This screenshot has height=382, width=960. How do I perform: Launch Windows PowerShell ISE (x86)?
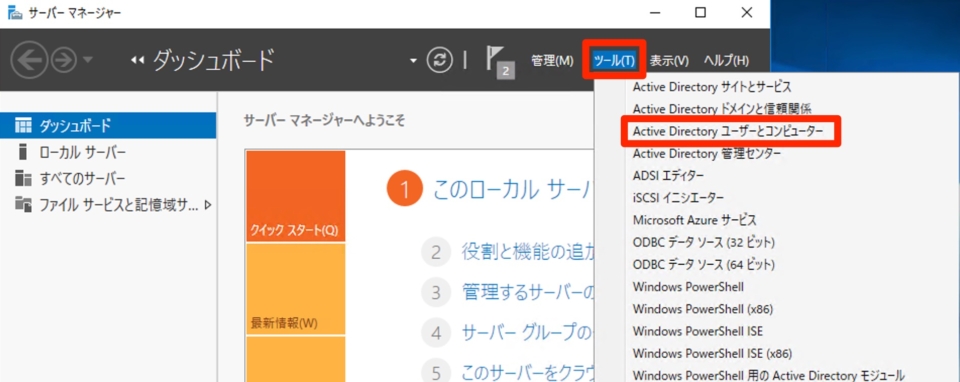pyautogui.click(x=713, y=353)
